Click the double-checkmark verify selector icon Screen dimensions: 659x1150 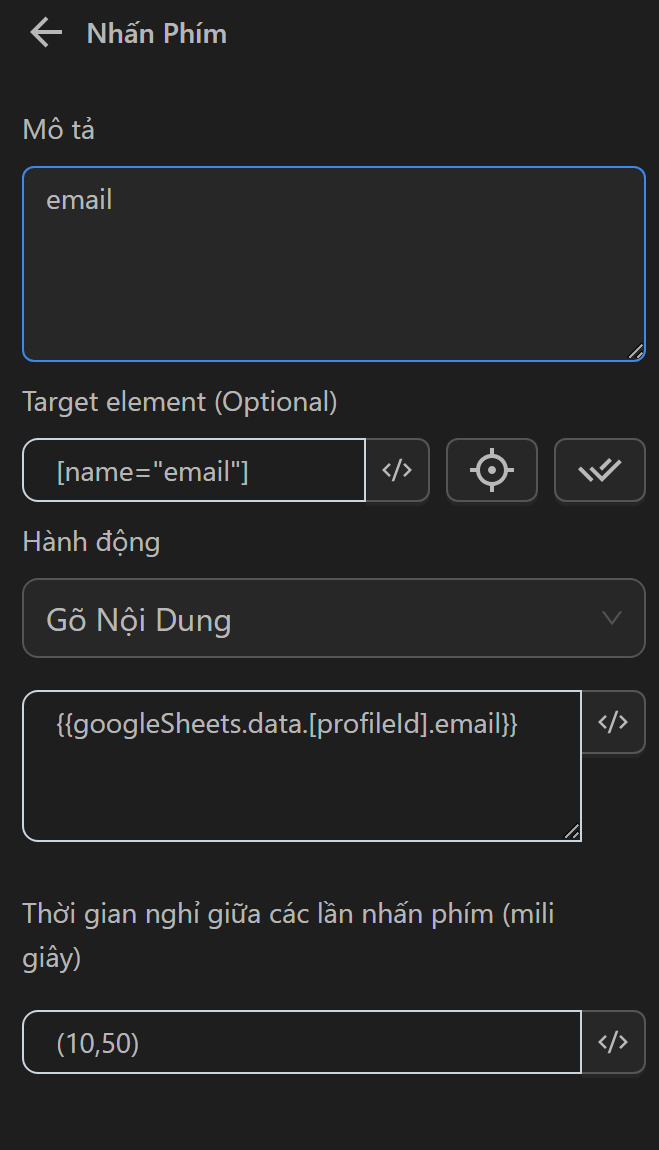600,470
